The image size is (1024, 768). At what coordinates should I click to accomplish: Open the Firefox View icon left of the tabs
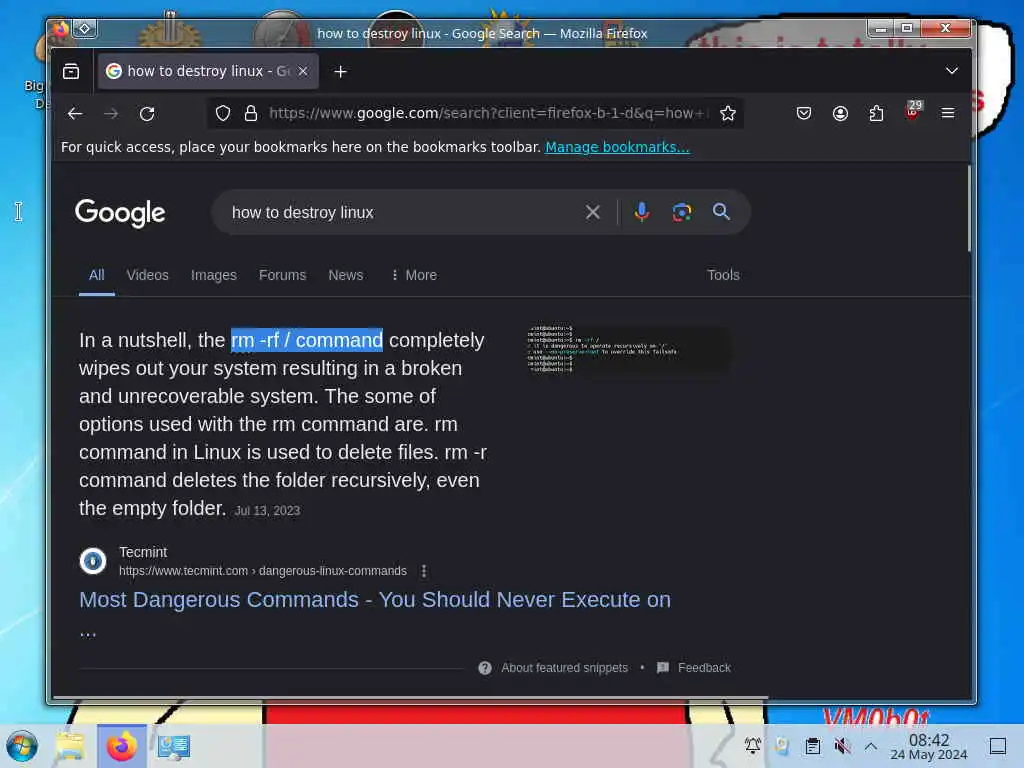click(71, 71)
